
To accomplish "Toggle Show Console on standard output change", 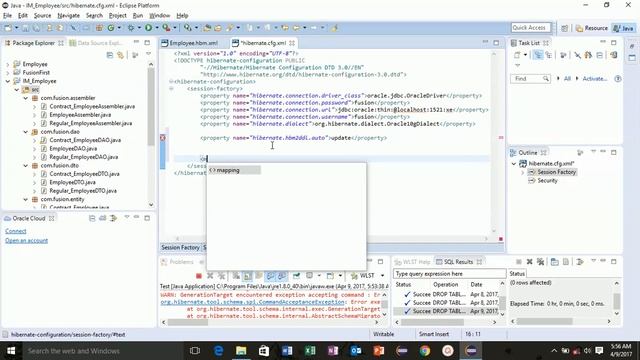I will [x=270, y=276].
